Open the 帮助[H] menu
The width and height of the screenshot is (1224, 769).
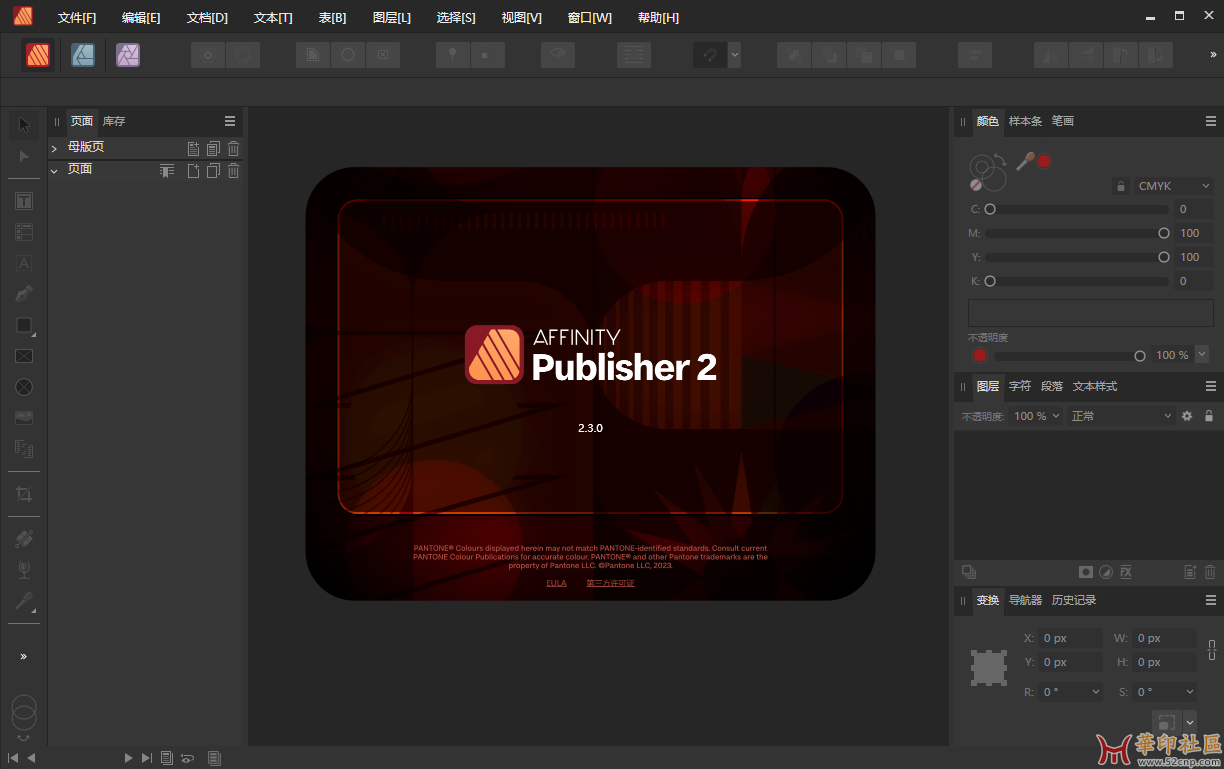point(658,18)
